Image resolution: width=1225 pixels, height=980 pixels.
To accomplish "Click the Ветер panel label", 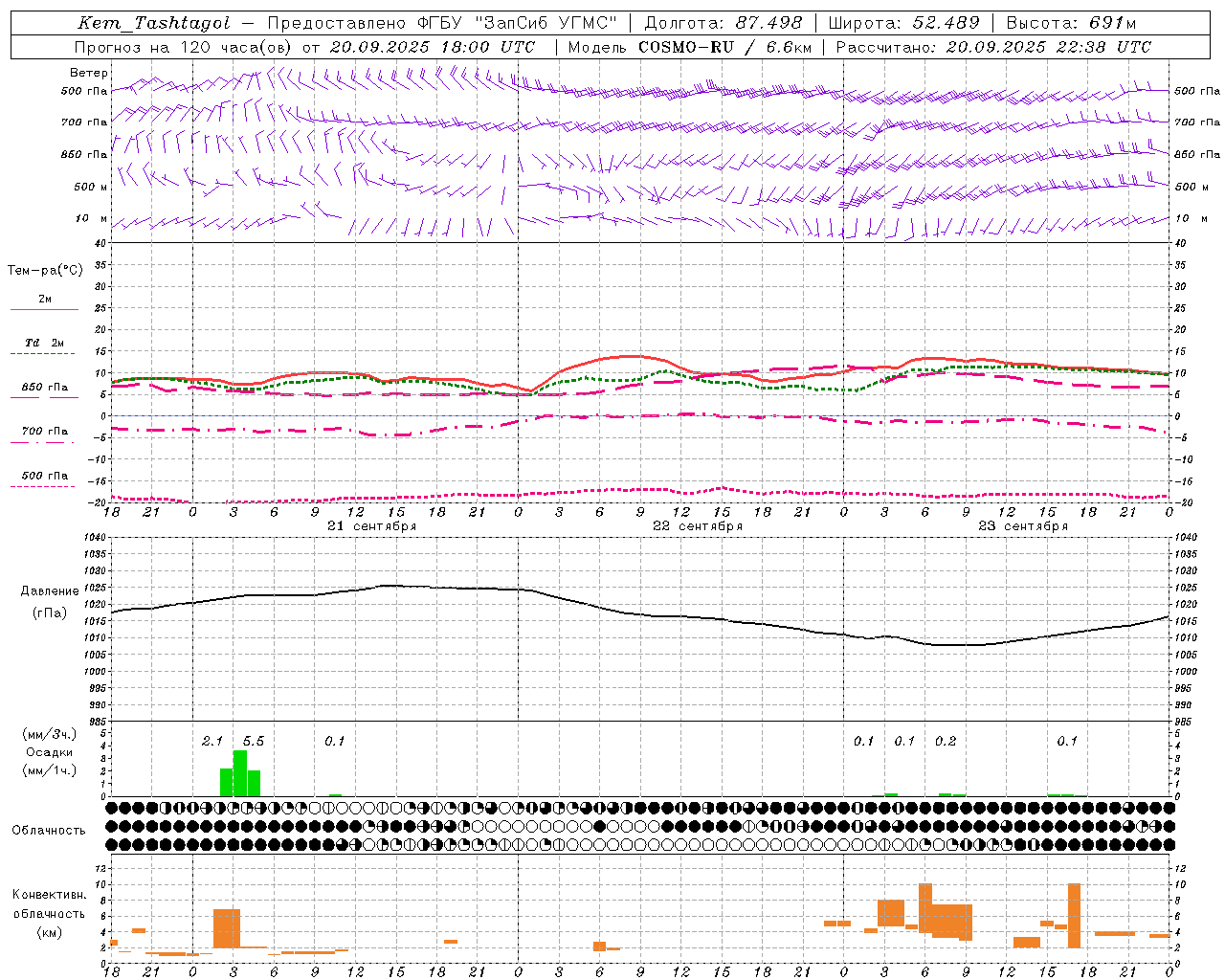I will click(89, 73).
